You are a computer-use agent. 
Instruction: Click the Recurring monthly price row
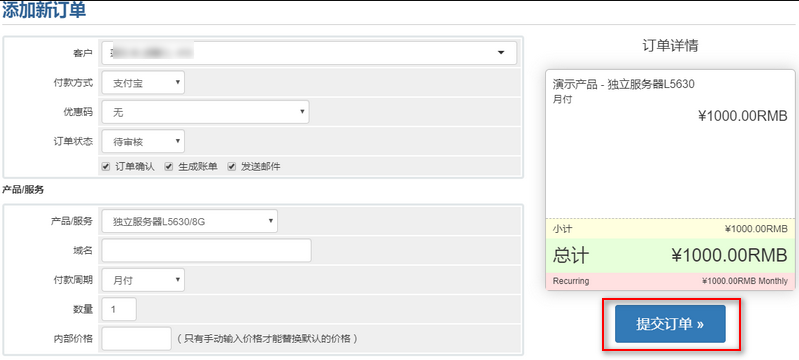click(x=670, y=281)
